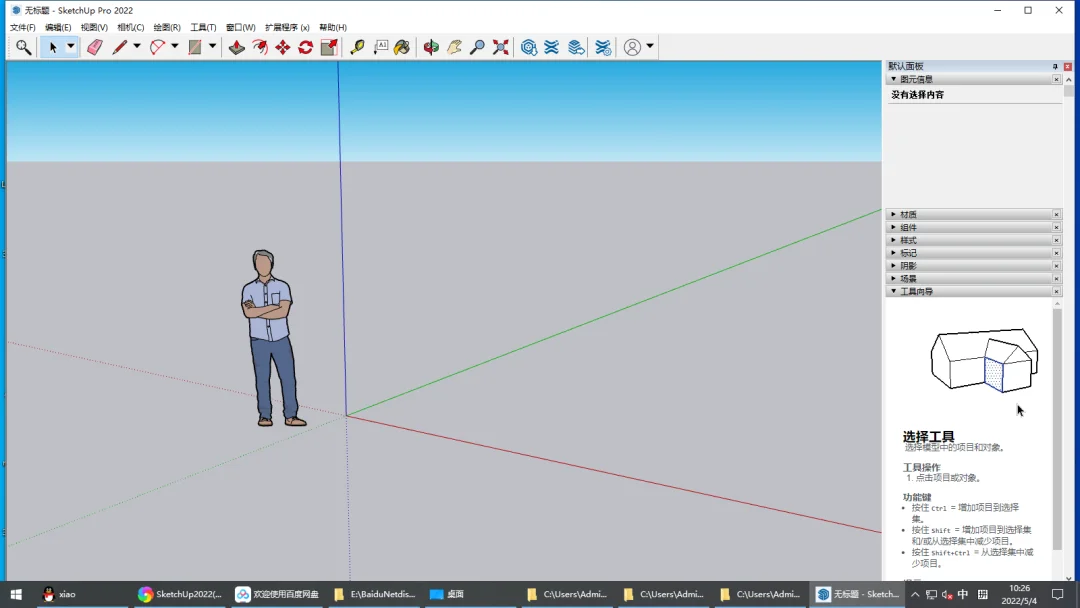Viewport: 1080px width, 608px height.
Task: Click the Offset tool icon
Action: point(260,47)
